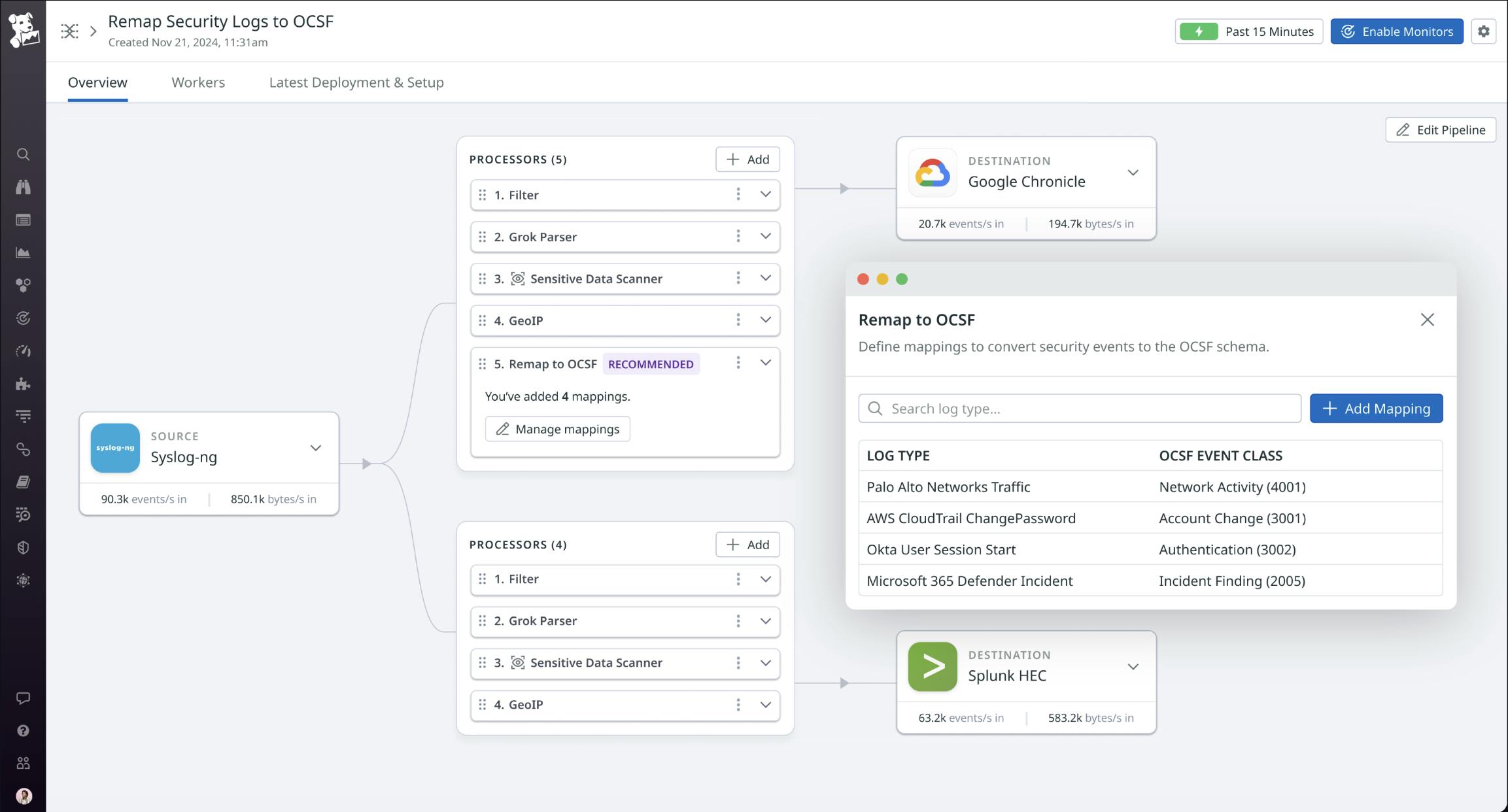Collapse the Google Chronicle destination details

click(1133, 173)
